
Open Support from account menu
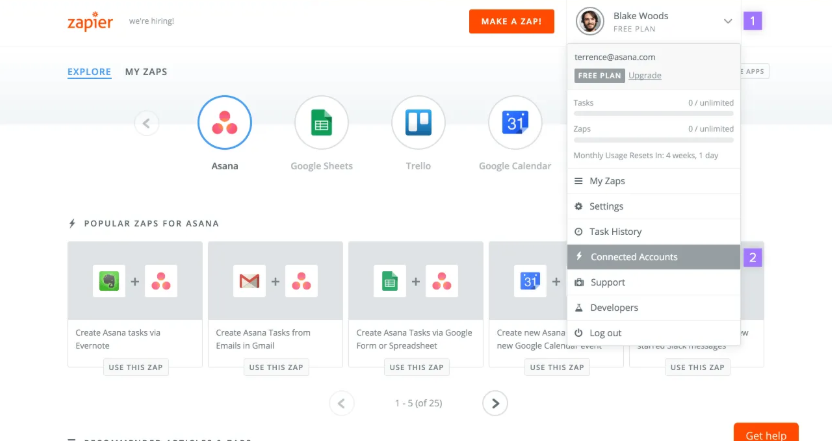(x=653, y=282)
